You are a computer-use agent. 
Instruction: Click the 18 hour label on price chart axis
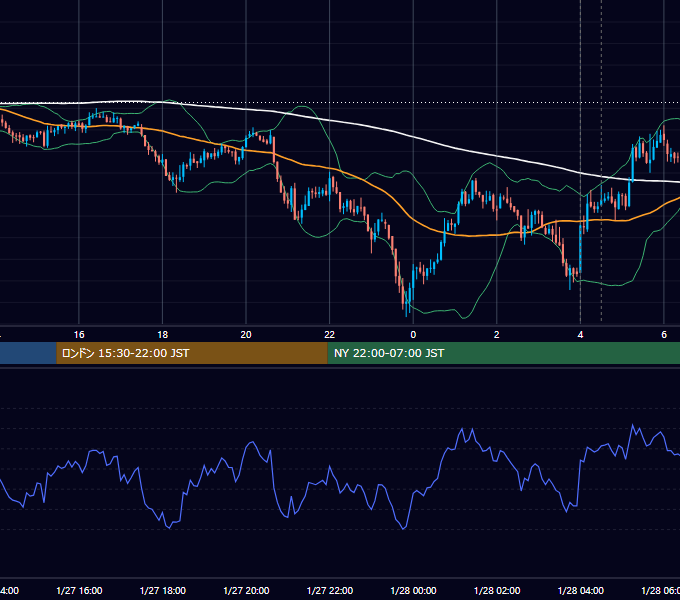tap(163, 335)
